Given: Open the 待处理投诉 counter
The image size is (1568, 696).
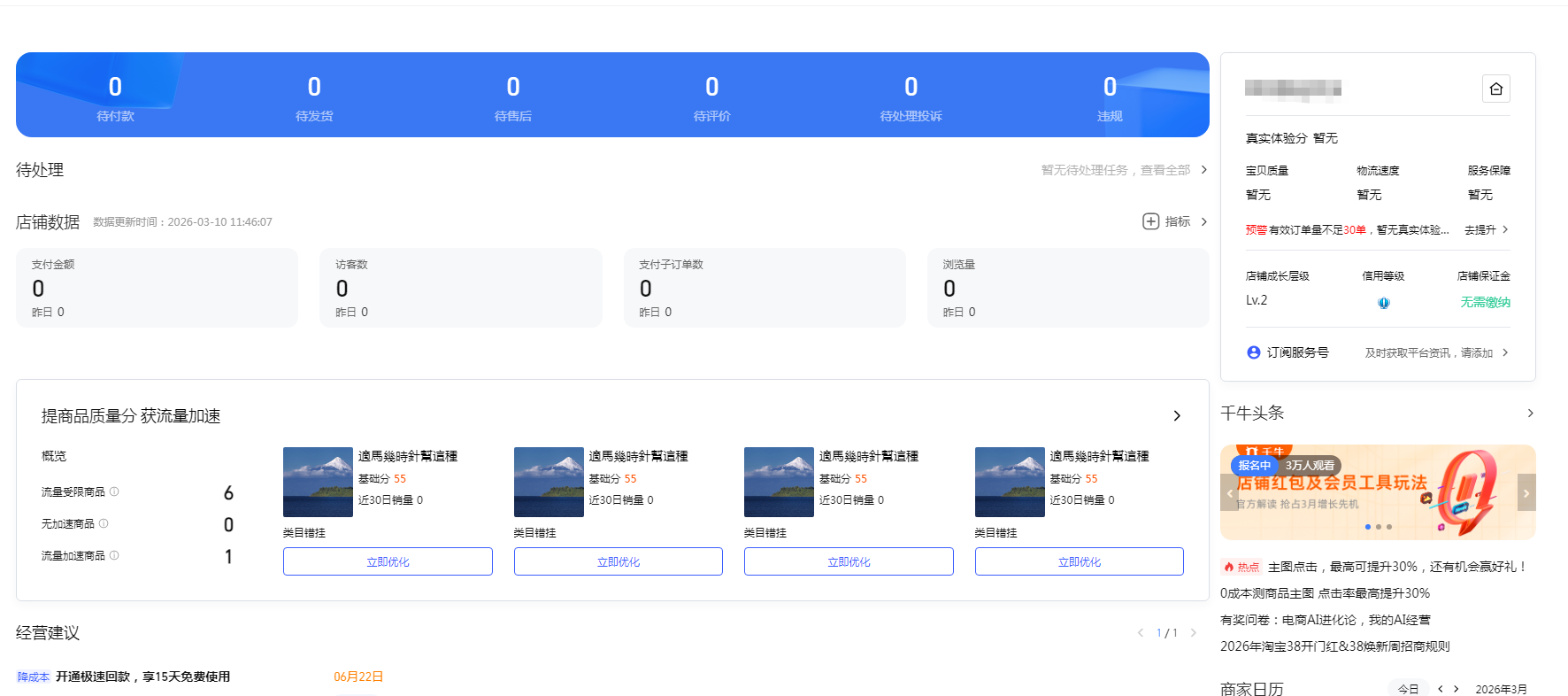Looking at the screenshot, I should [x=911, y=97].
